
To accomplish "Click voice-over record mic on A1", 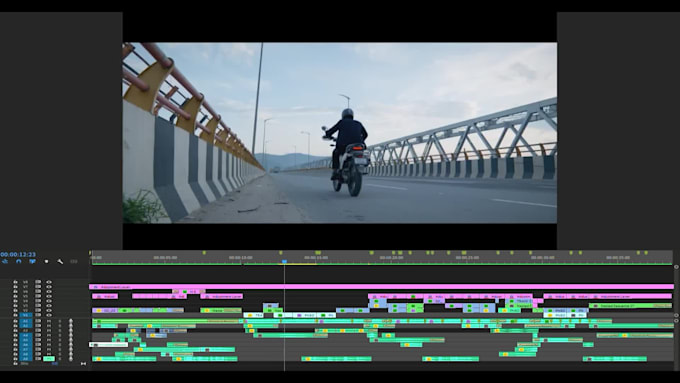I will [71, 321].
